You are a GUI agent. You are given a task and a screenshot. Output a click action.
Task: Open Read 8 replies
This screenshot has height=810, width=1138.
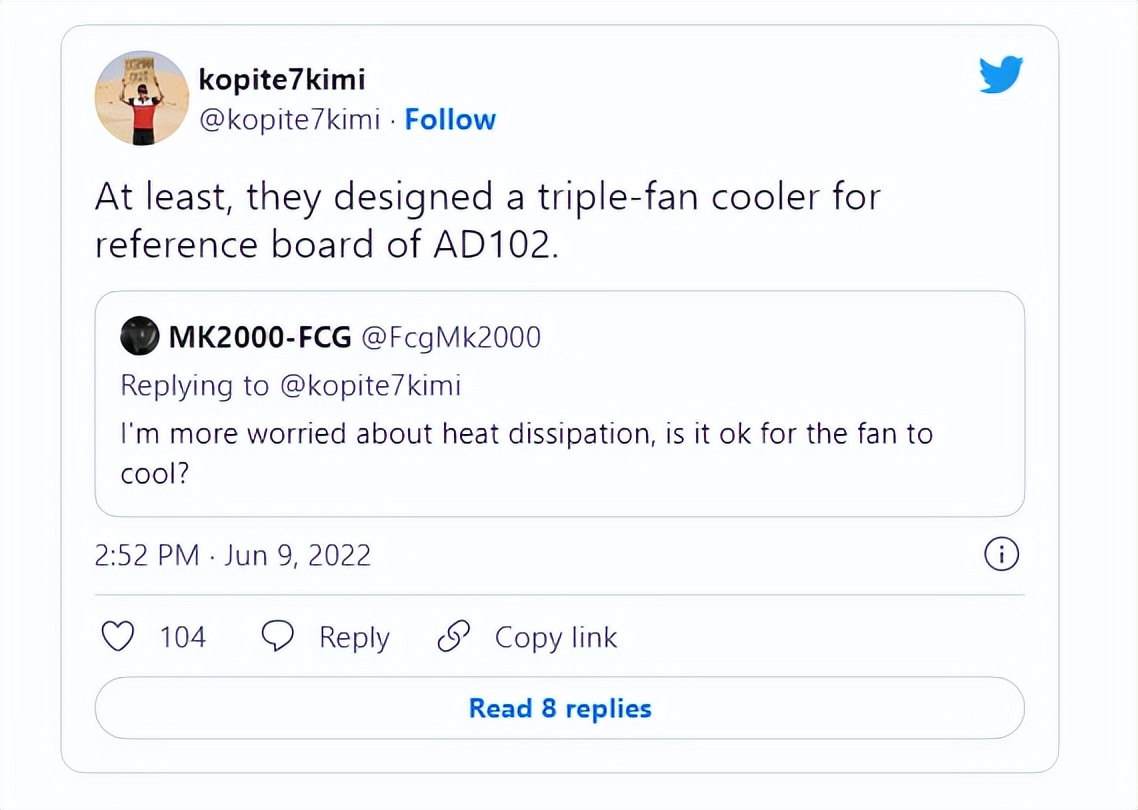click(559, 708)
